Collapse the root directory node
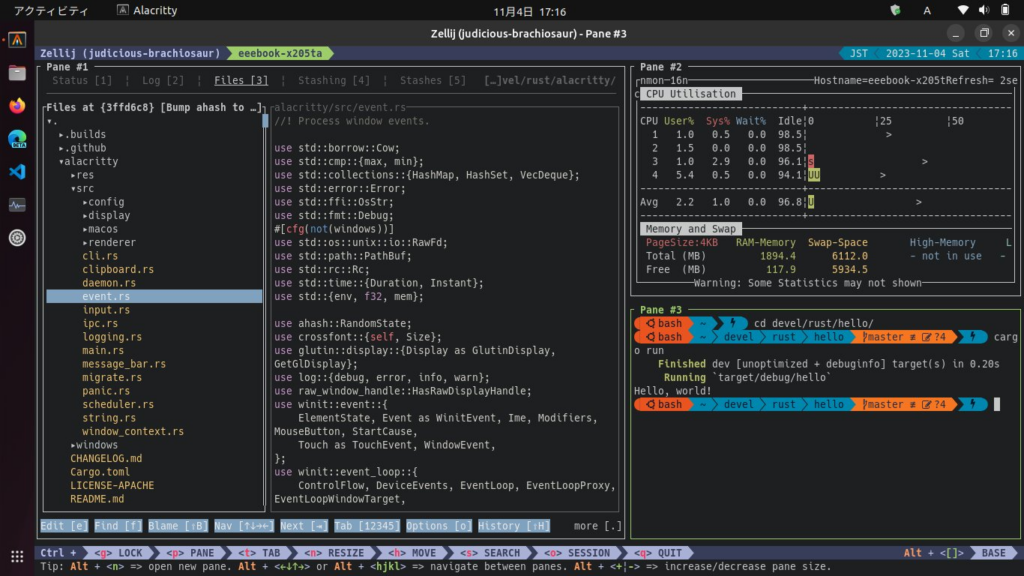 pyautogui.click(x=50, y=121)
